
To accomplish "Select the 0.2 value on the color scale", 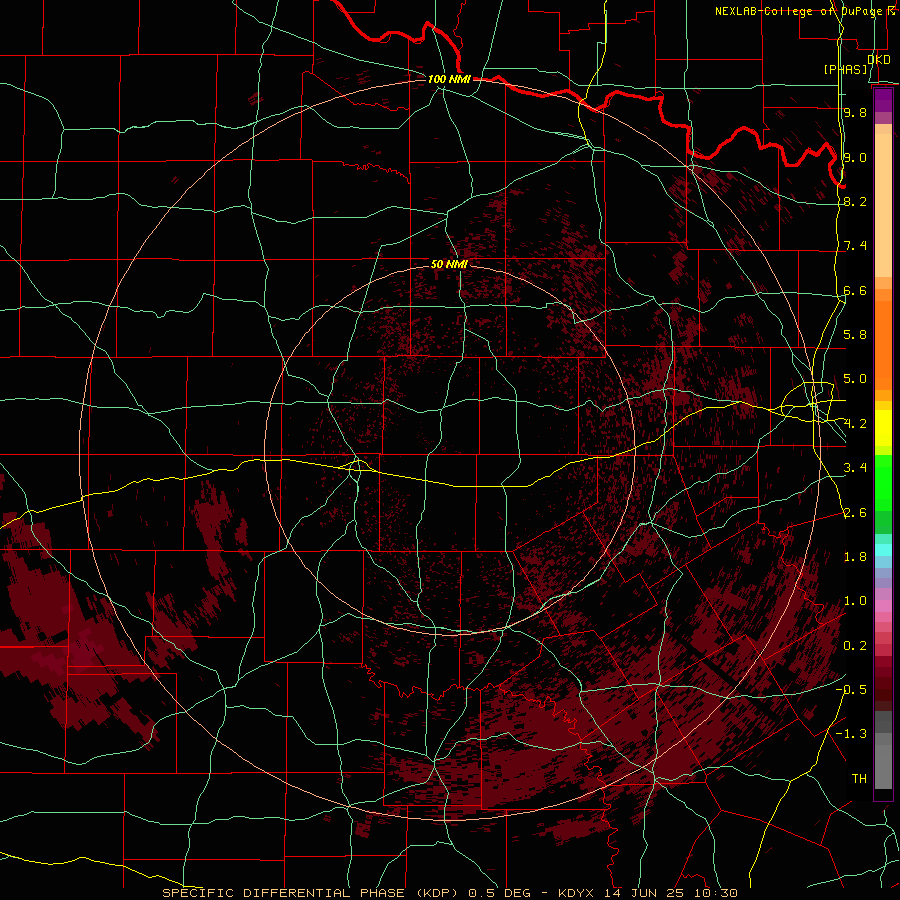I will pyautogui.click(x=855, y=646).
